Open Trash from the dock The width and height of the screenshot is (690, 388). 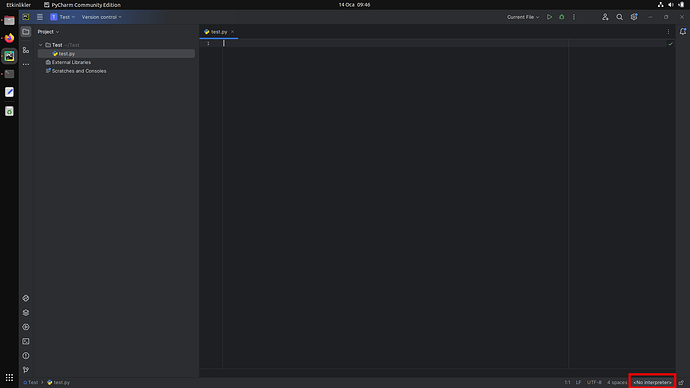tap(9, 111)
